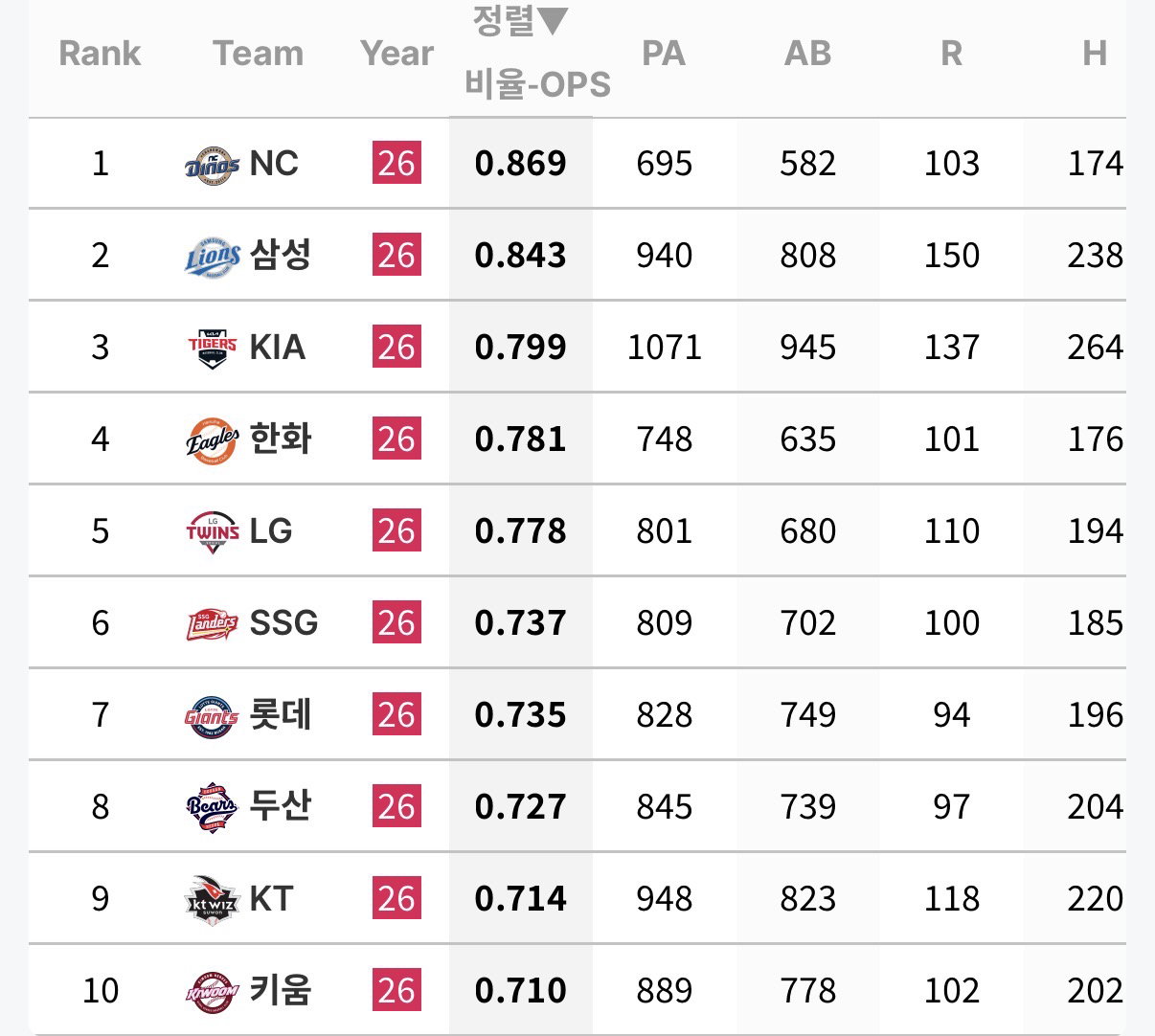Click the Hanwha Eagles team logo
The image size is (1155, 1036).
[212, 439]
